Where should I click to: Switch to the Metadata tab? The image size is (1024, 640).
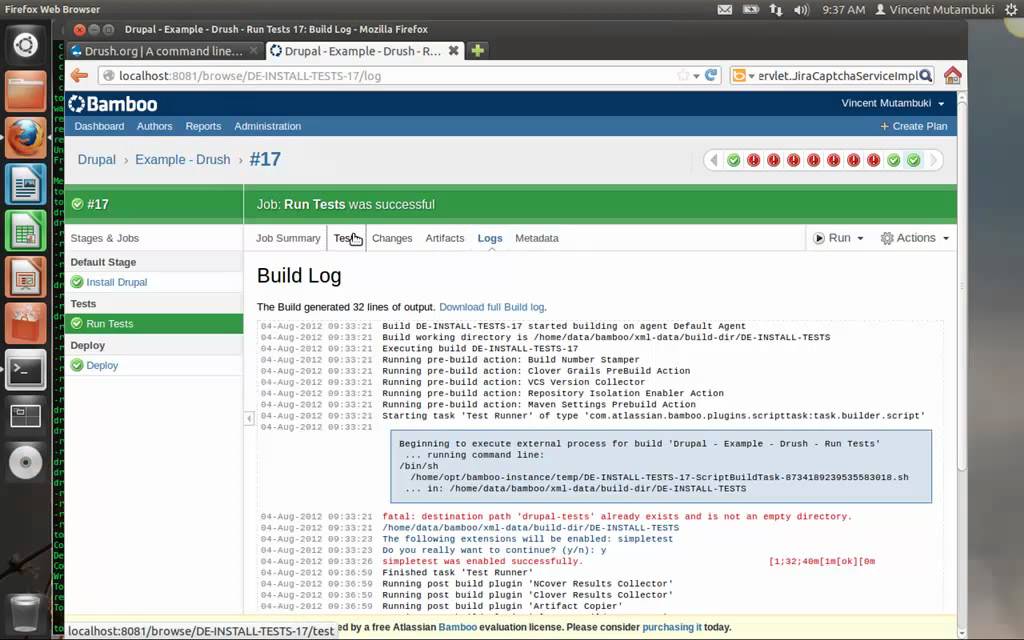(x=537, y=238)
